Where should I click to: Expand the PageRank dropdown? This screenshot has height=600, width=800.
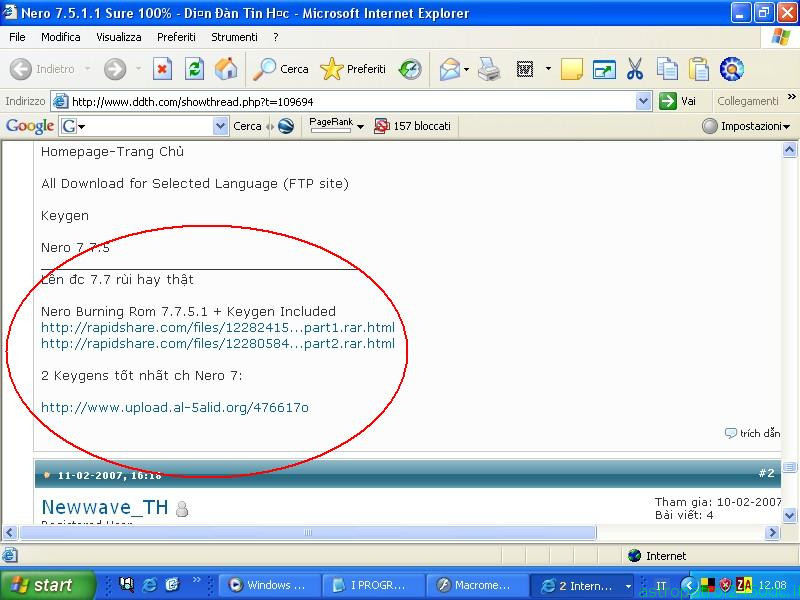(360, 127)
